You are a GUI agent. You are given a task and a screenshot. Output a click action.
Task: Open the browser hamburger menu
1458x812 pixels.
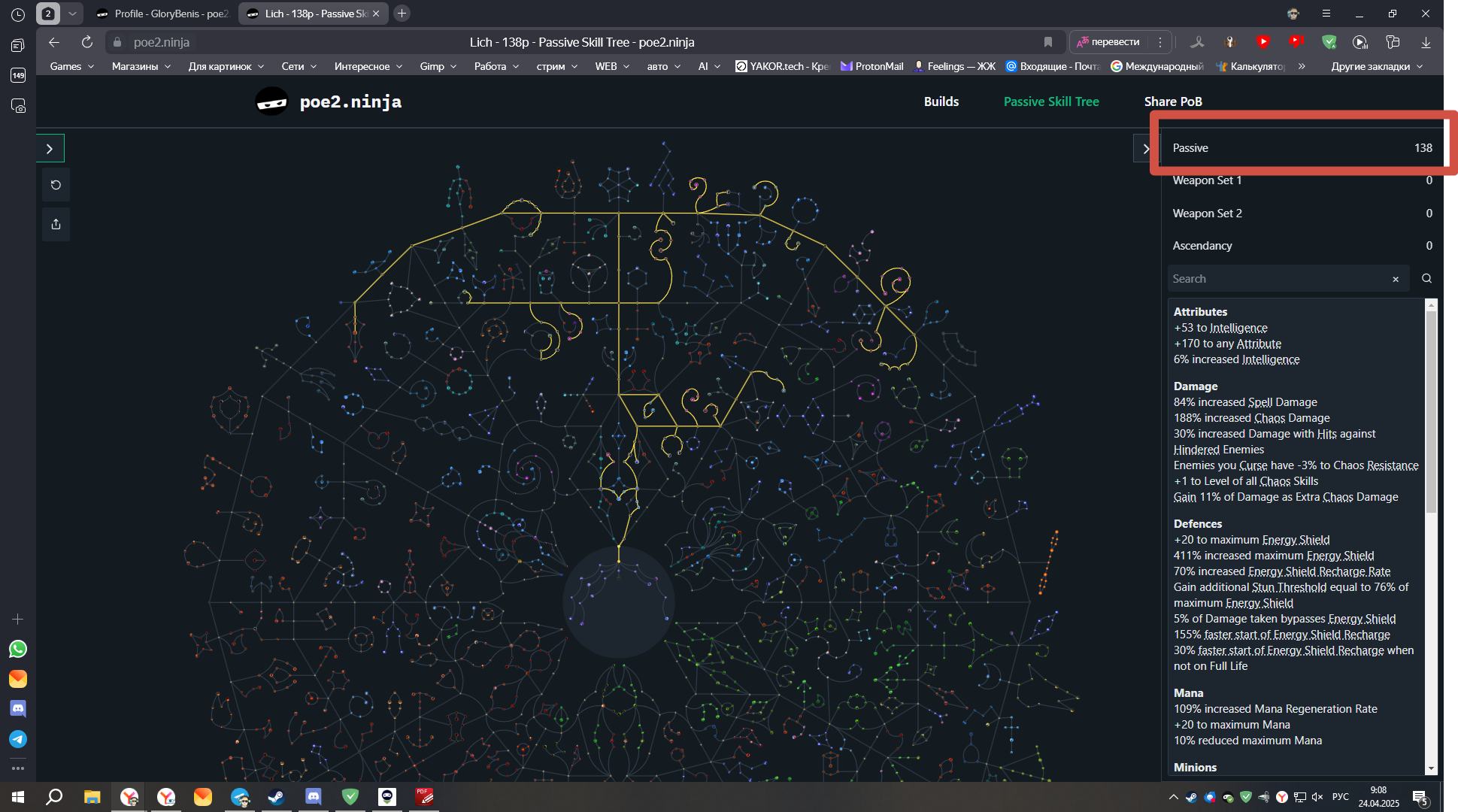point(1326,14)
